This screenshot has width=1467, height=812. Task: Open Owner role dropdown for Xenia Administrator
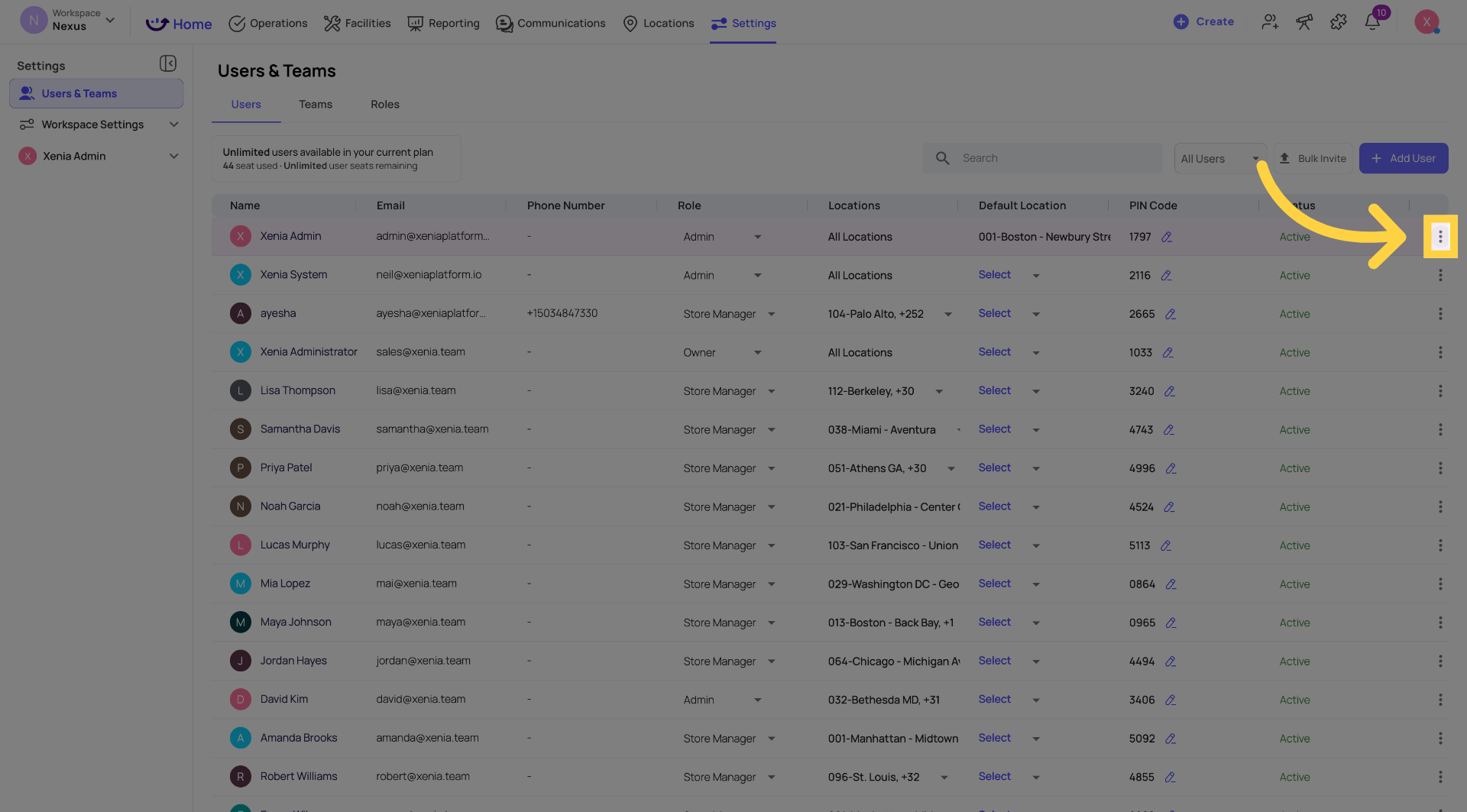(757, 353)
